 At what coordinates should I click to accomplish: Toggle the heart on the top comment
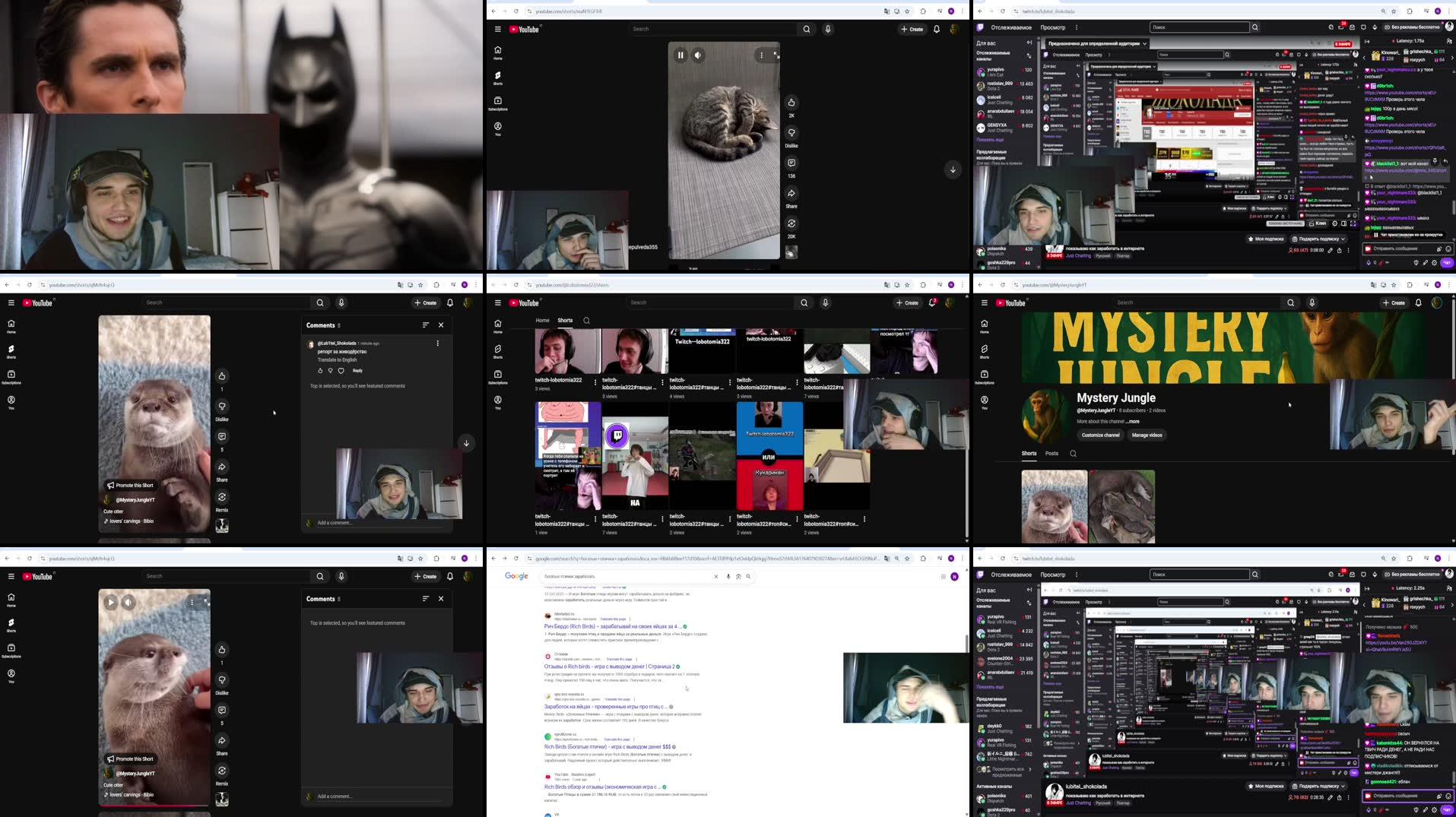[x=340, y=370]
